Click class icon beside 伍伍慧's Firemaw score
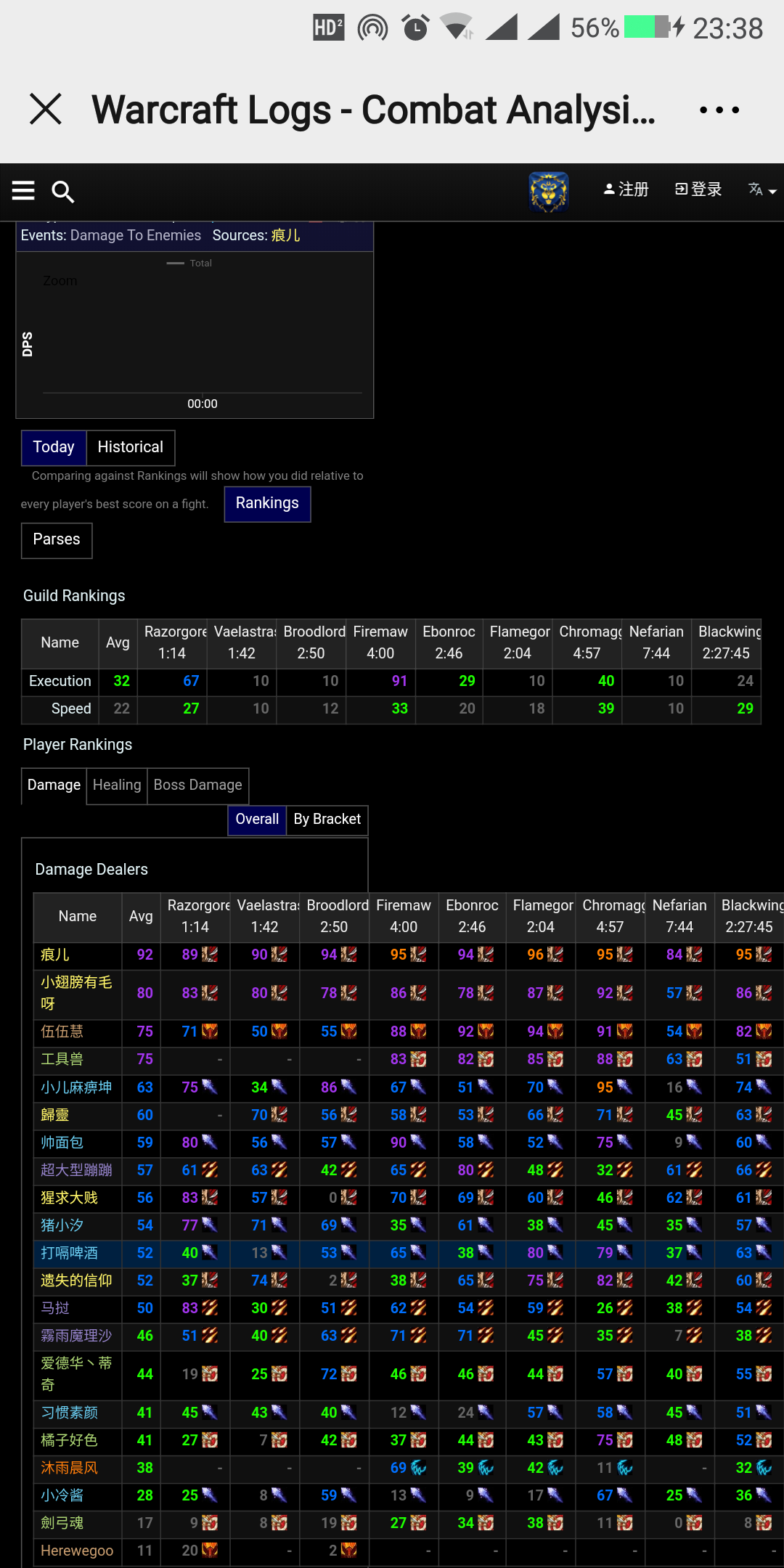This screenshot has height=1568, width=784. (418, 1032)
